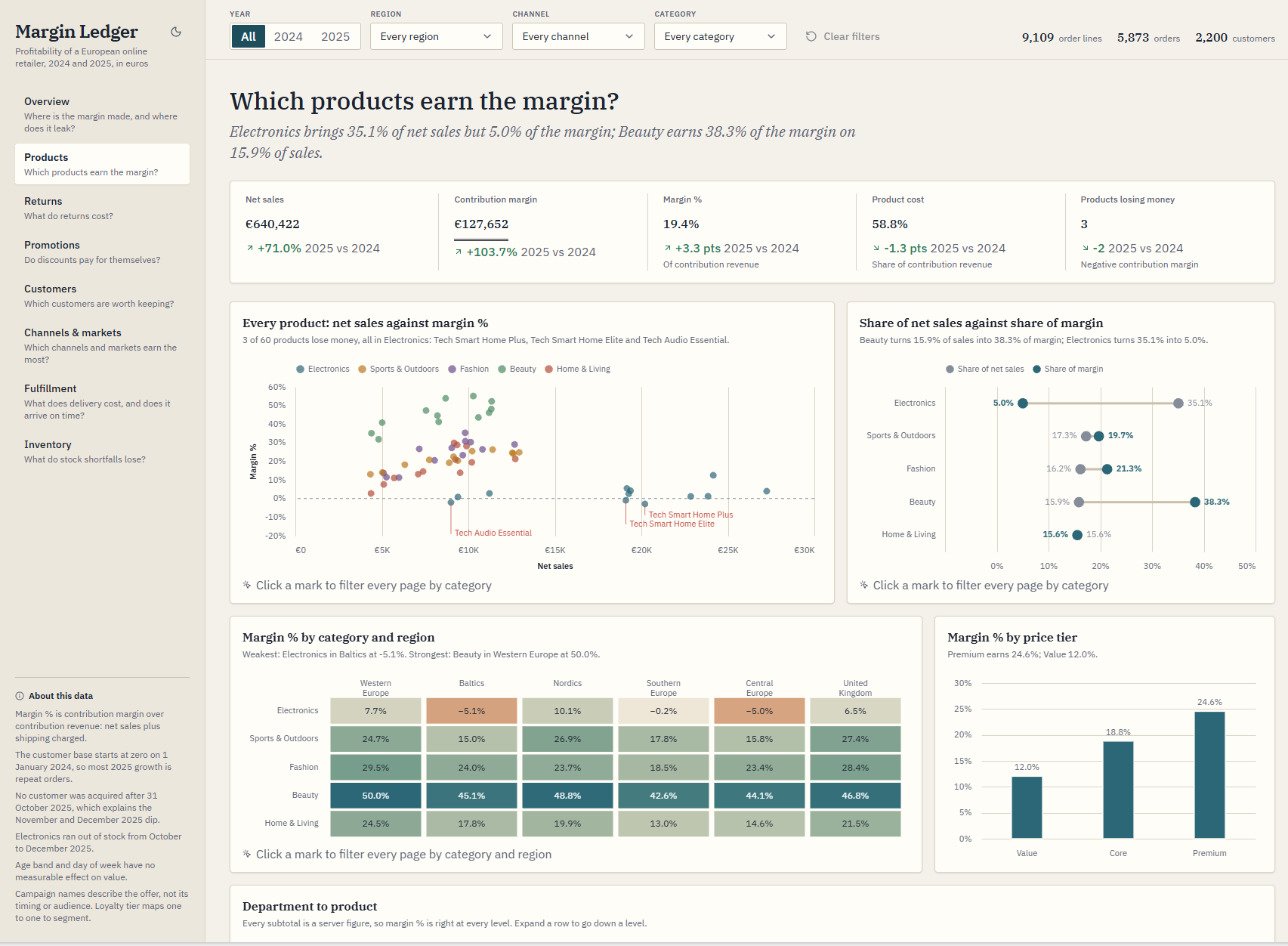Open the Every channel dropdown
The height and width of the screenshot is (946, 1288).
click(578, 36)
